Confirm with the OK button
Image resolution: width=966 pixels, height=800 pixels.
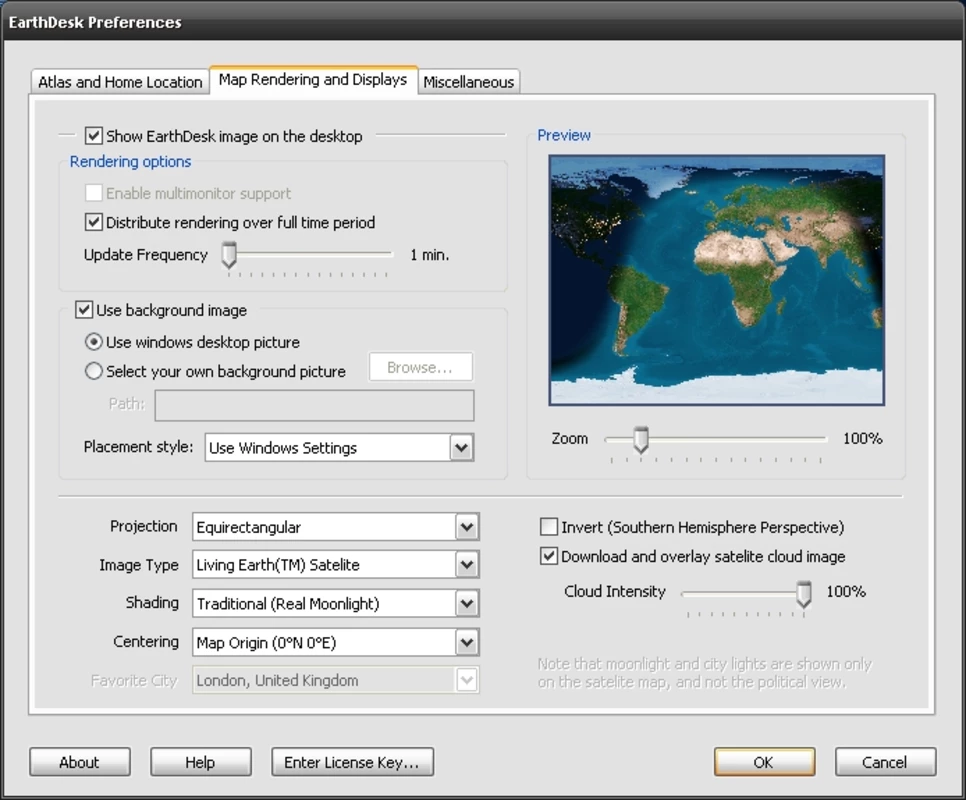(764, 762)
